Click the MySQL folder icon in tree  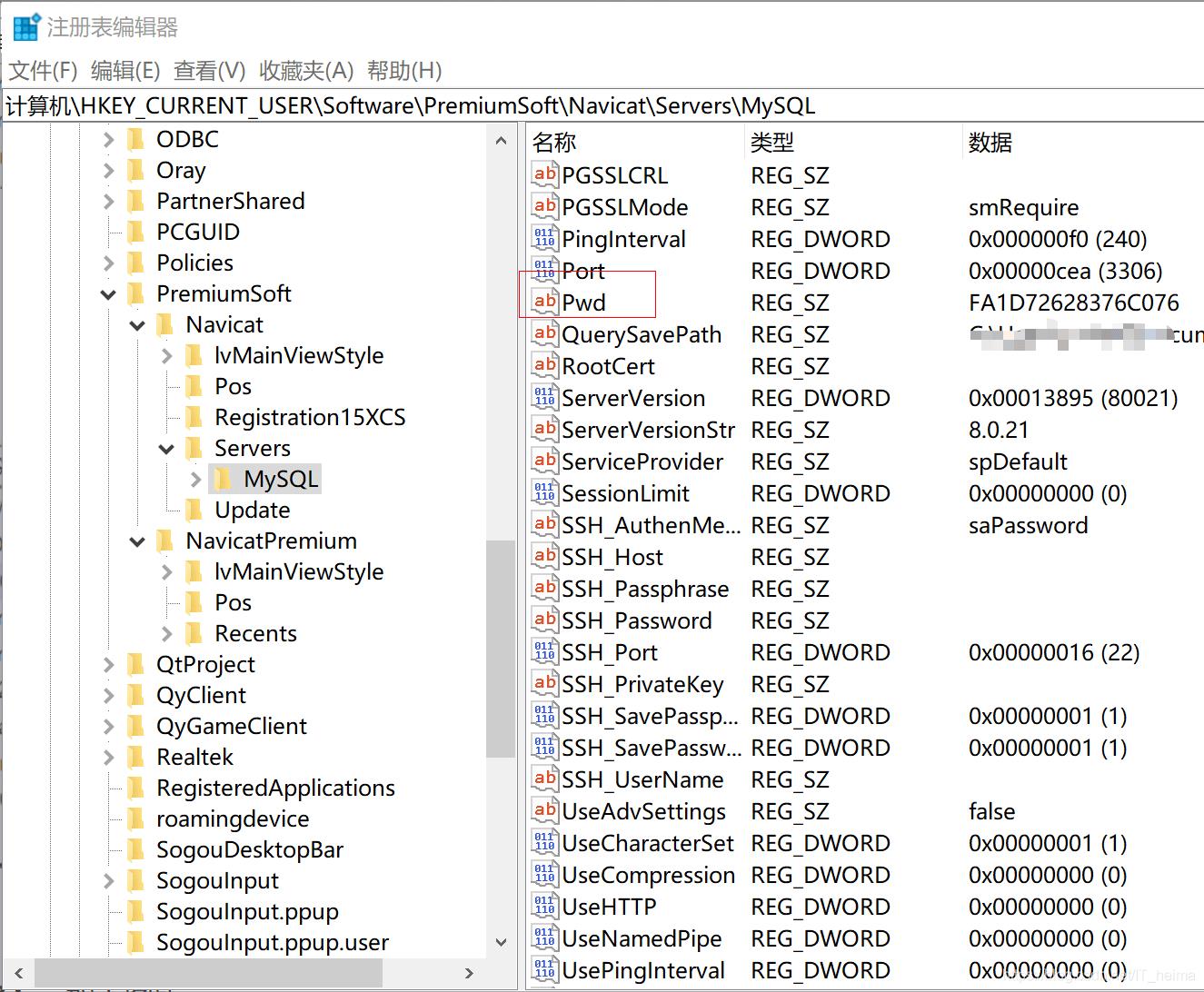(x=224, y=479)
